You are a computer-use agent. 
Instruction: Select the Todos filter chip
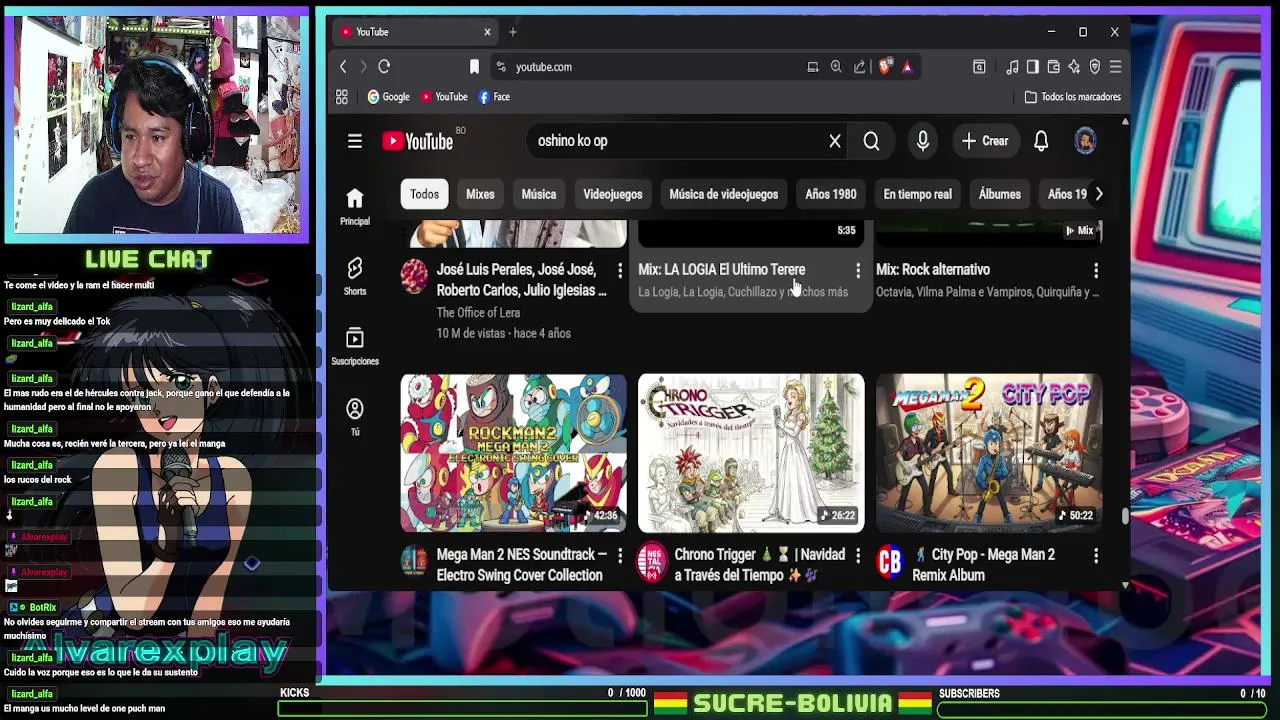point(424,194)
